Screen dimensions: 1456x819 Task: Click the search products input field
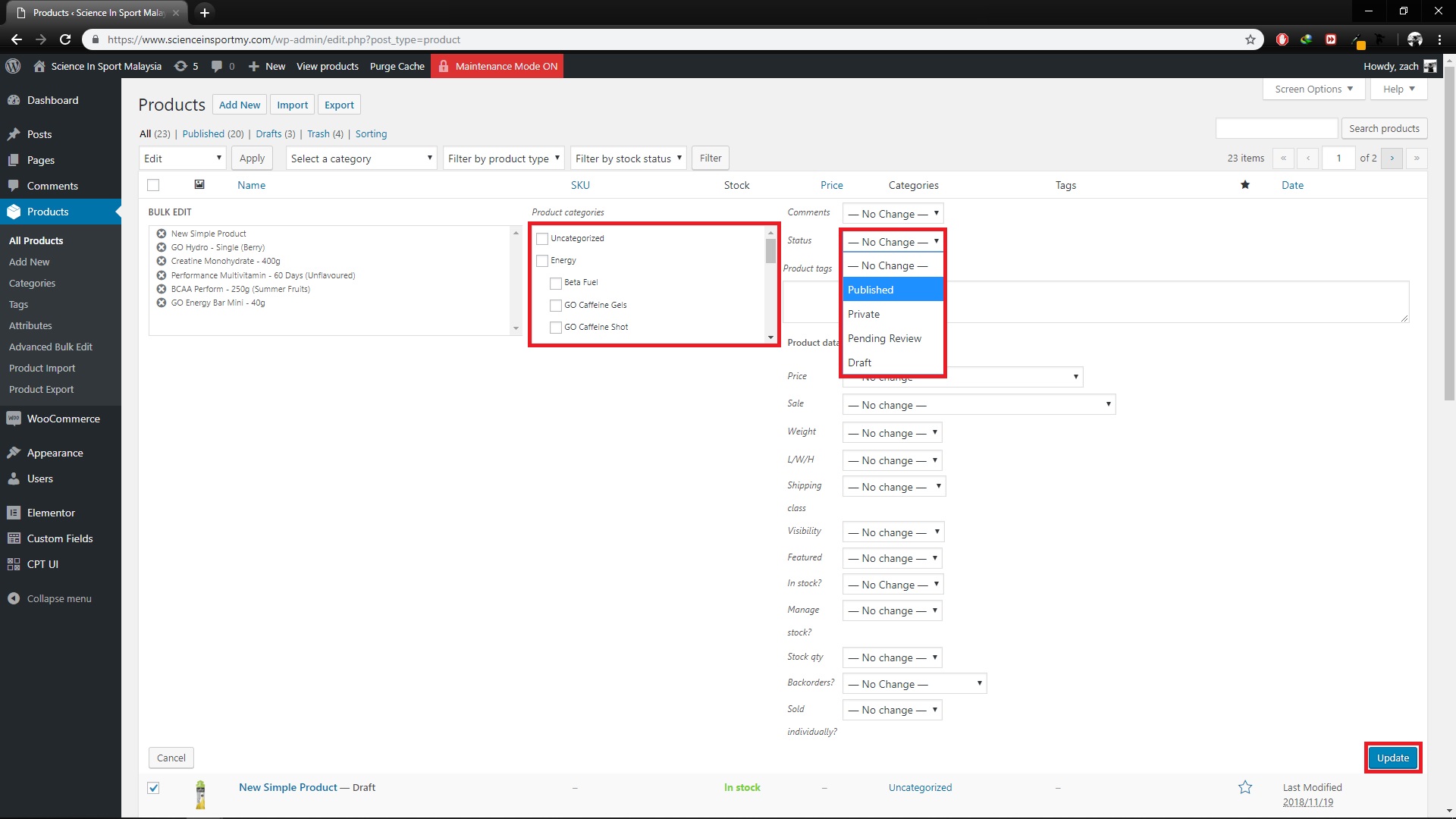tap(1276, 128)
